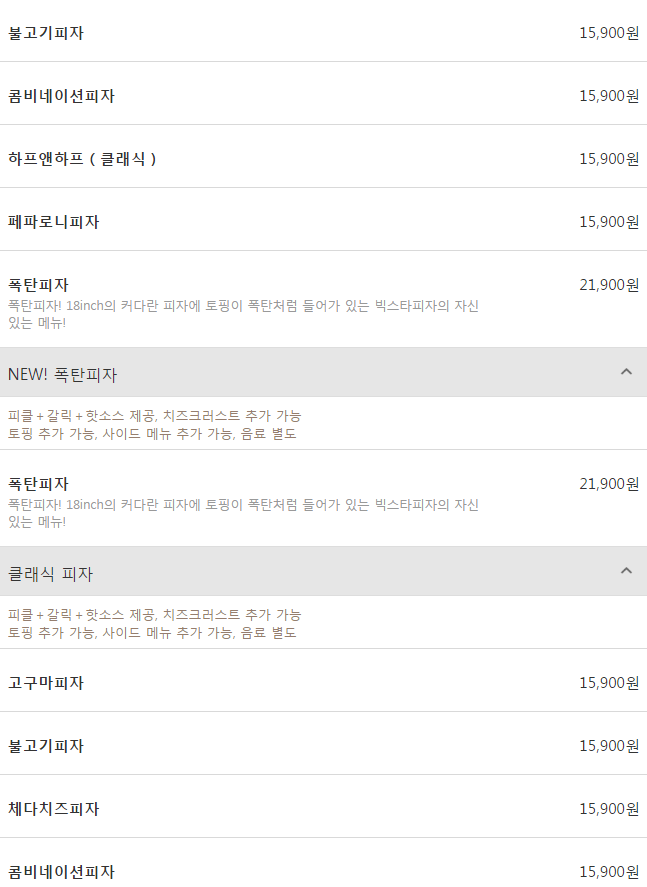Choose 콤비네이션피자 directly above 하프앤하프

click(x=61, y=96)
